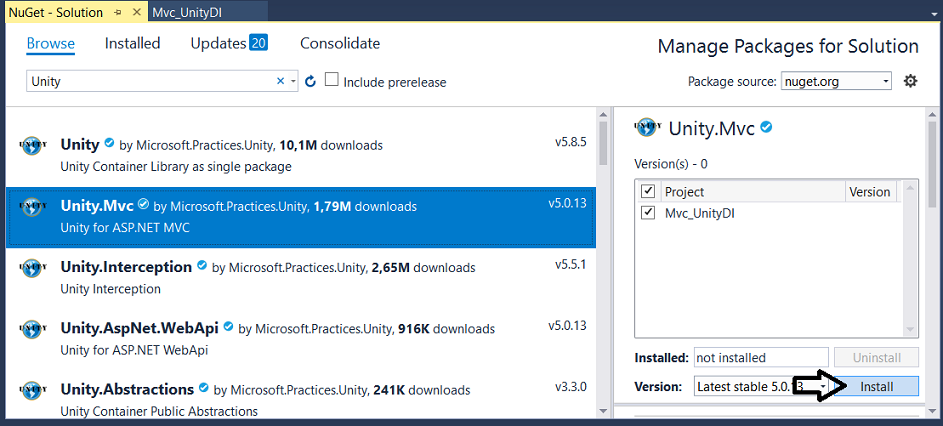Click verified badge beside Unity.AspNet.WebApi
943x426 pixels.
pos(229,327)
